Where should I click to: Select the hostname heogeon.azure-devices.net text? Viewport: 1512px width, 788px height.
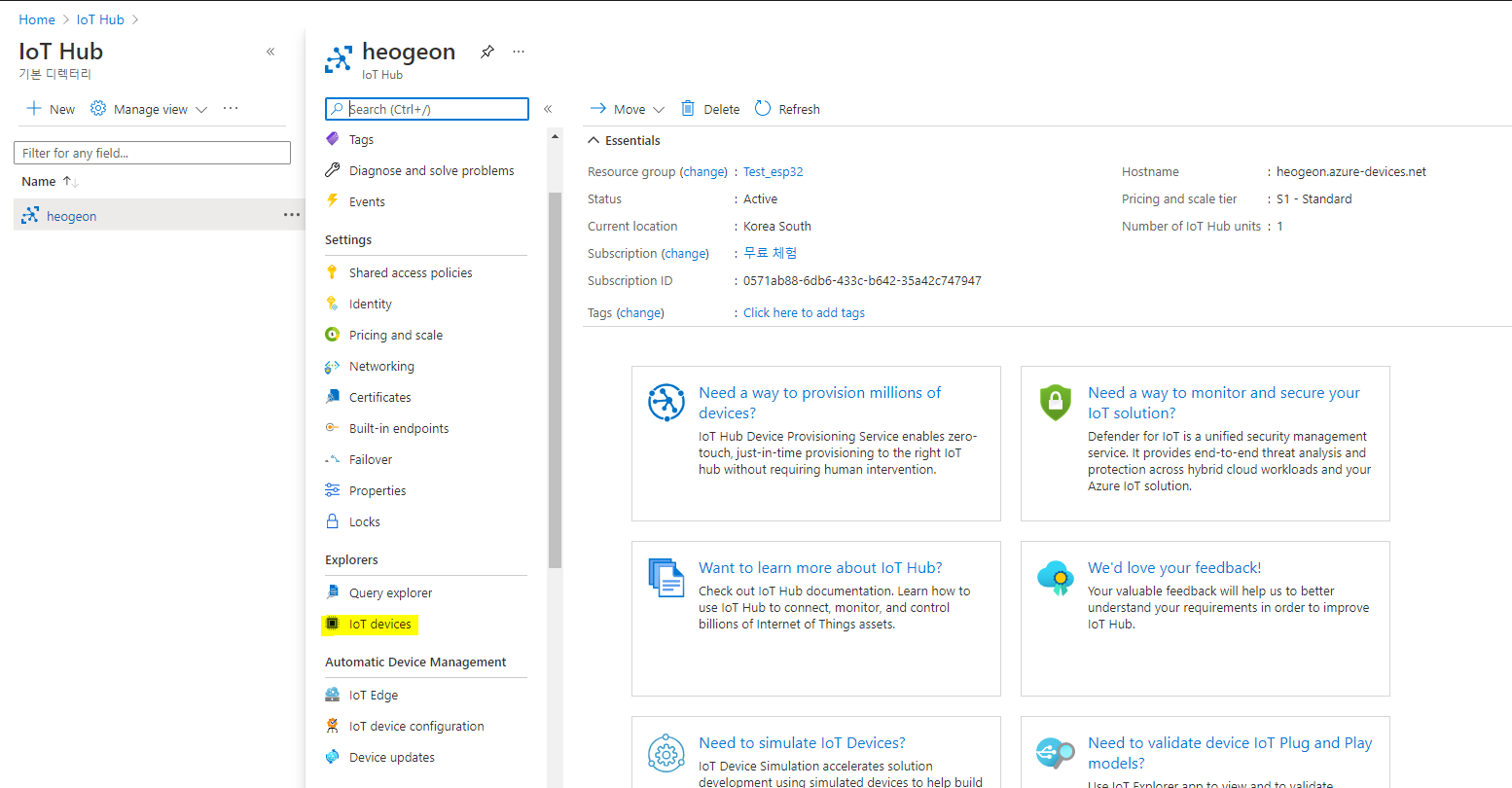[x=1351, y=171]
